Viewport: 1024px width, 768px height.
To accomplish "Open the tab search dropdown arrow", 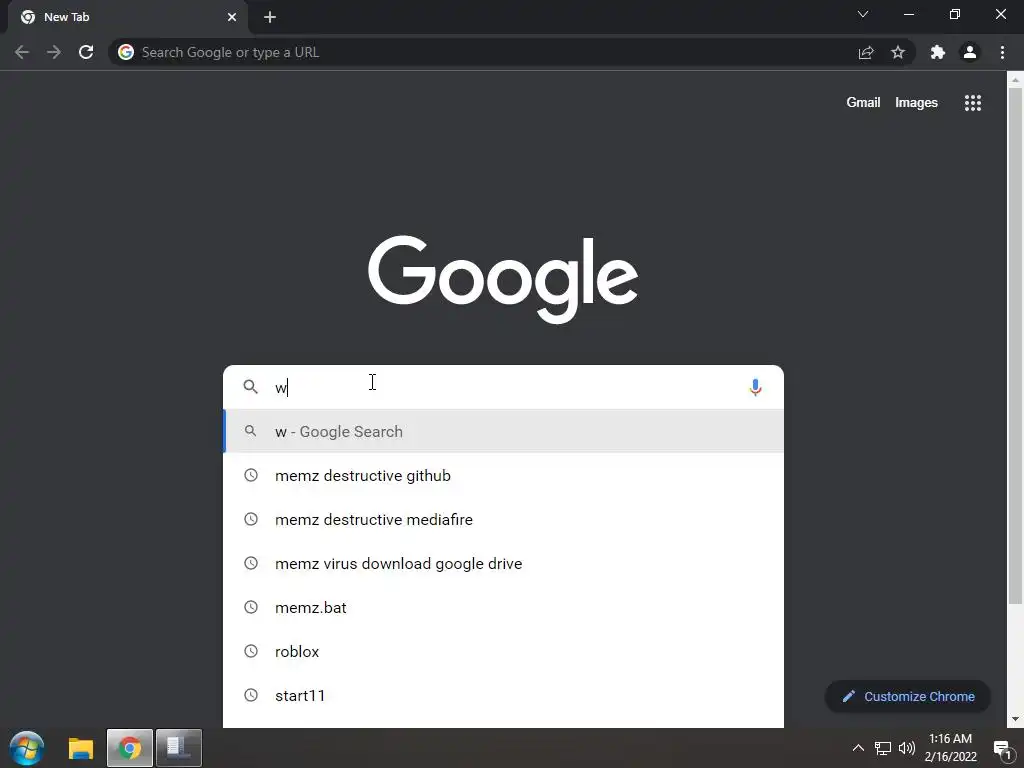I will 863,14.
